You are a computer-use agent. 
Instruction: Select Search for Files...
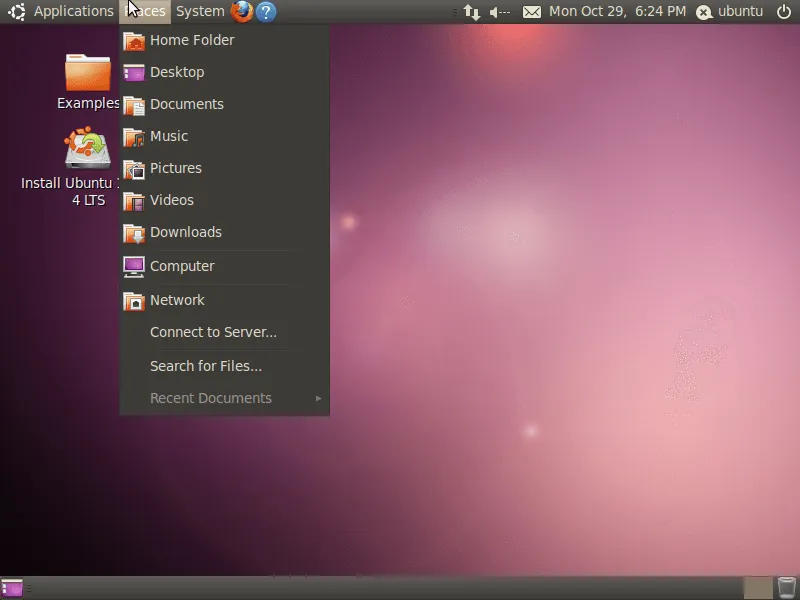pyautogui.click(x=224, y=366)
